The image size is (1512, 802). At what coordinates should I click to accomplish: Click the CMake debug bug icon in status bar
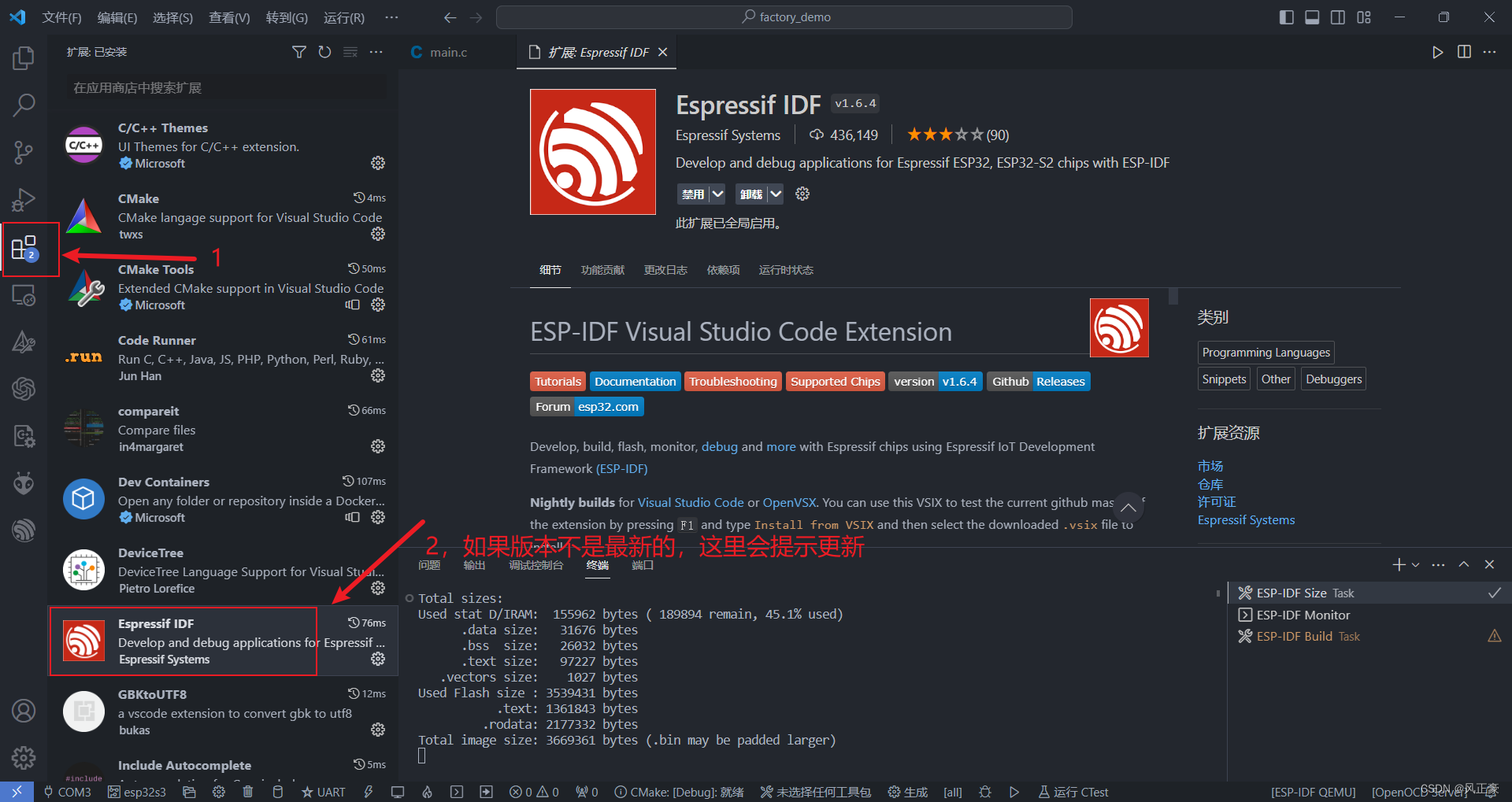pyautogui.click(x=984, y=792)
